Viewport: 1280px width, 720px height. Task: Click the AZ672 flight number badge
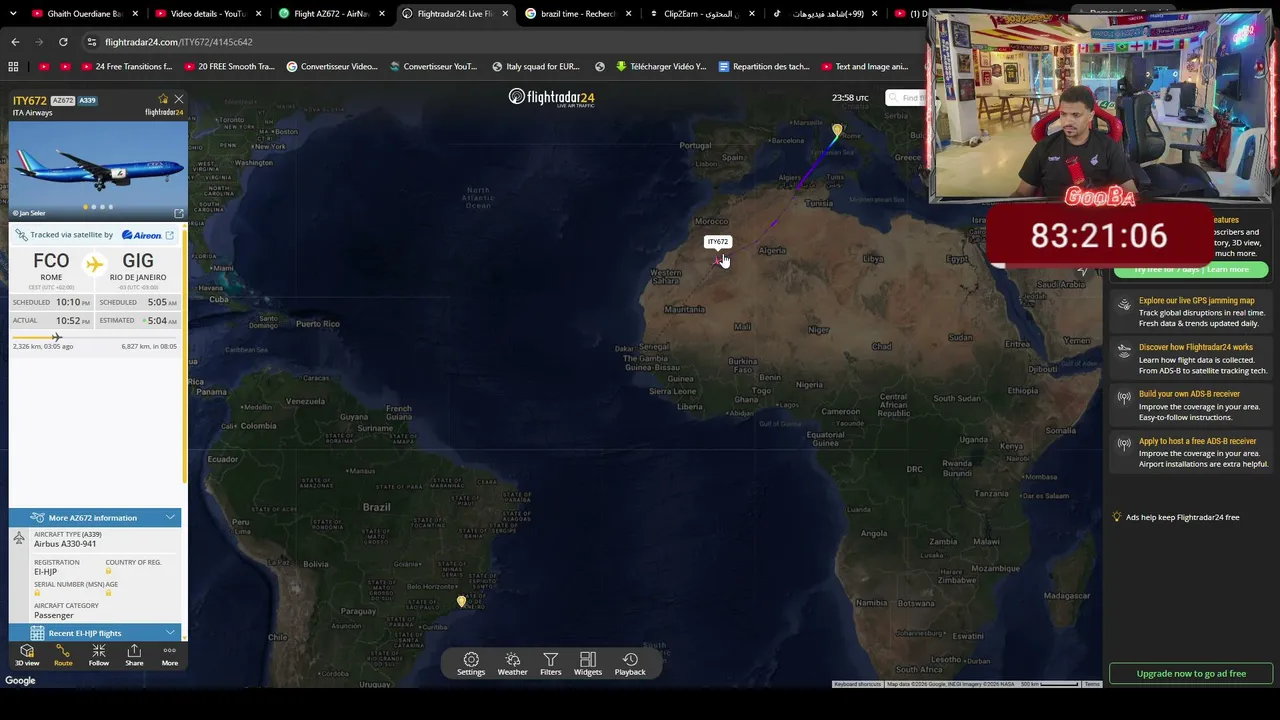coord(63,100)
